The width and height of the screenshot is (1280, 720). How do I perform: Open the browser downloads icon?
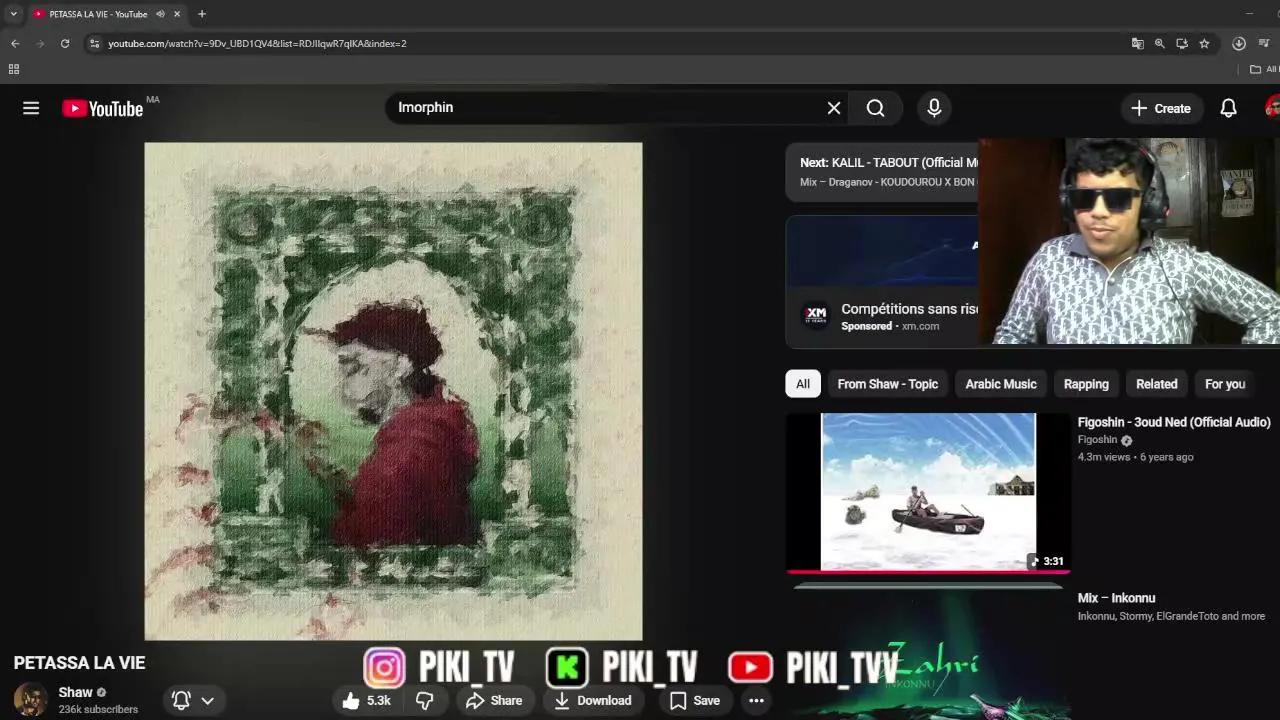(1238, 44)
